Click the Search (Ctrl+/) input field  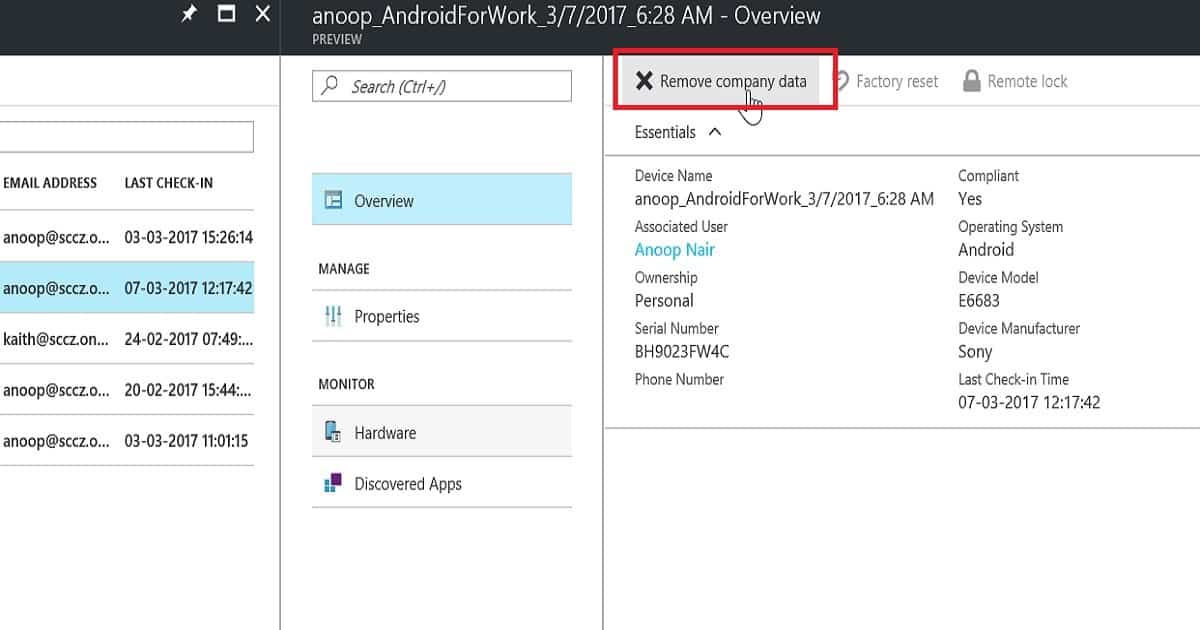442,86
